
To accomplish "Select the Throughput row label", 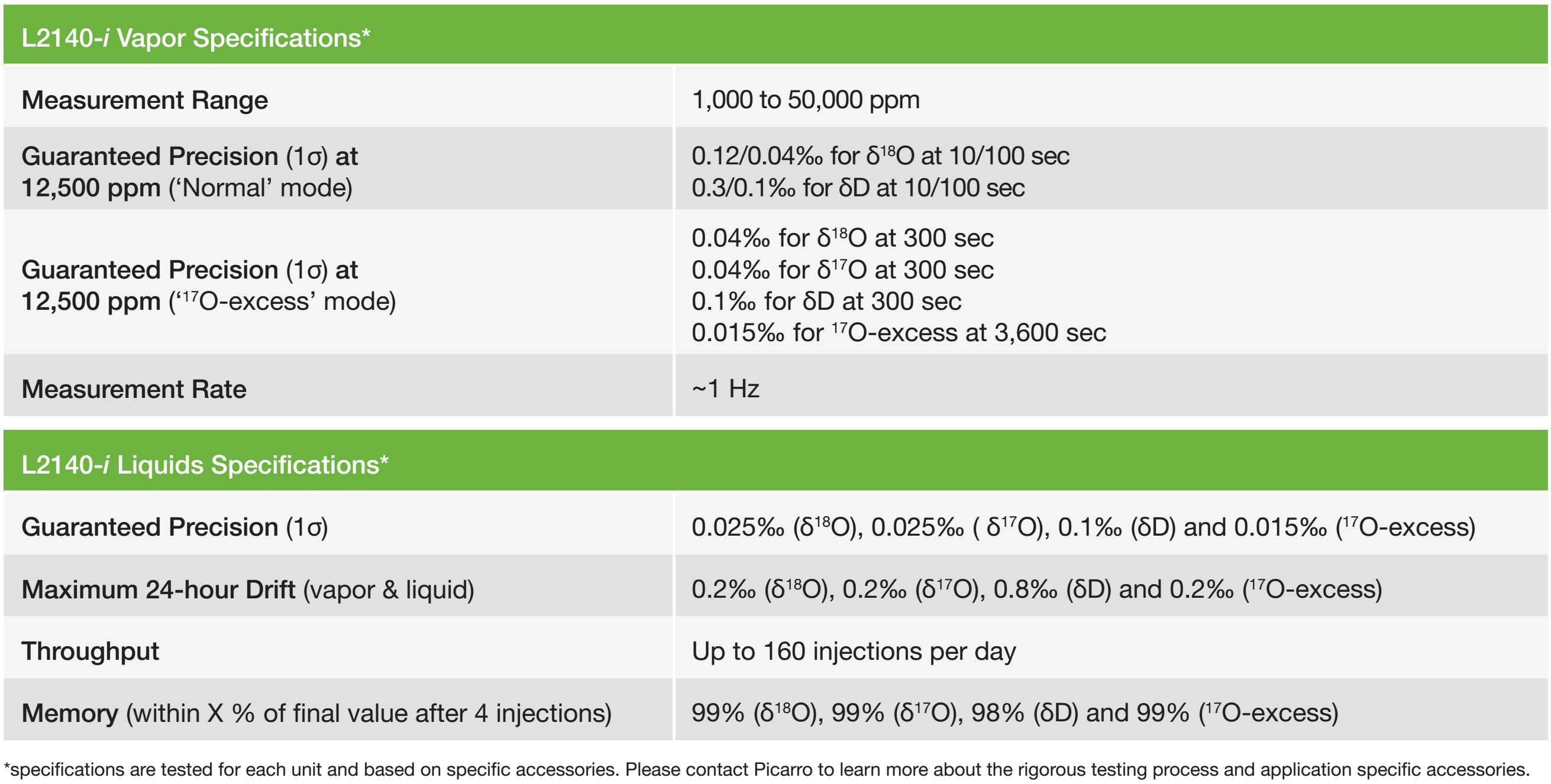I will click(91, 651).
